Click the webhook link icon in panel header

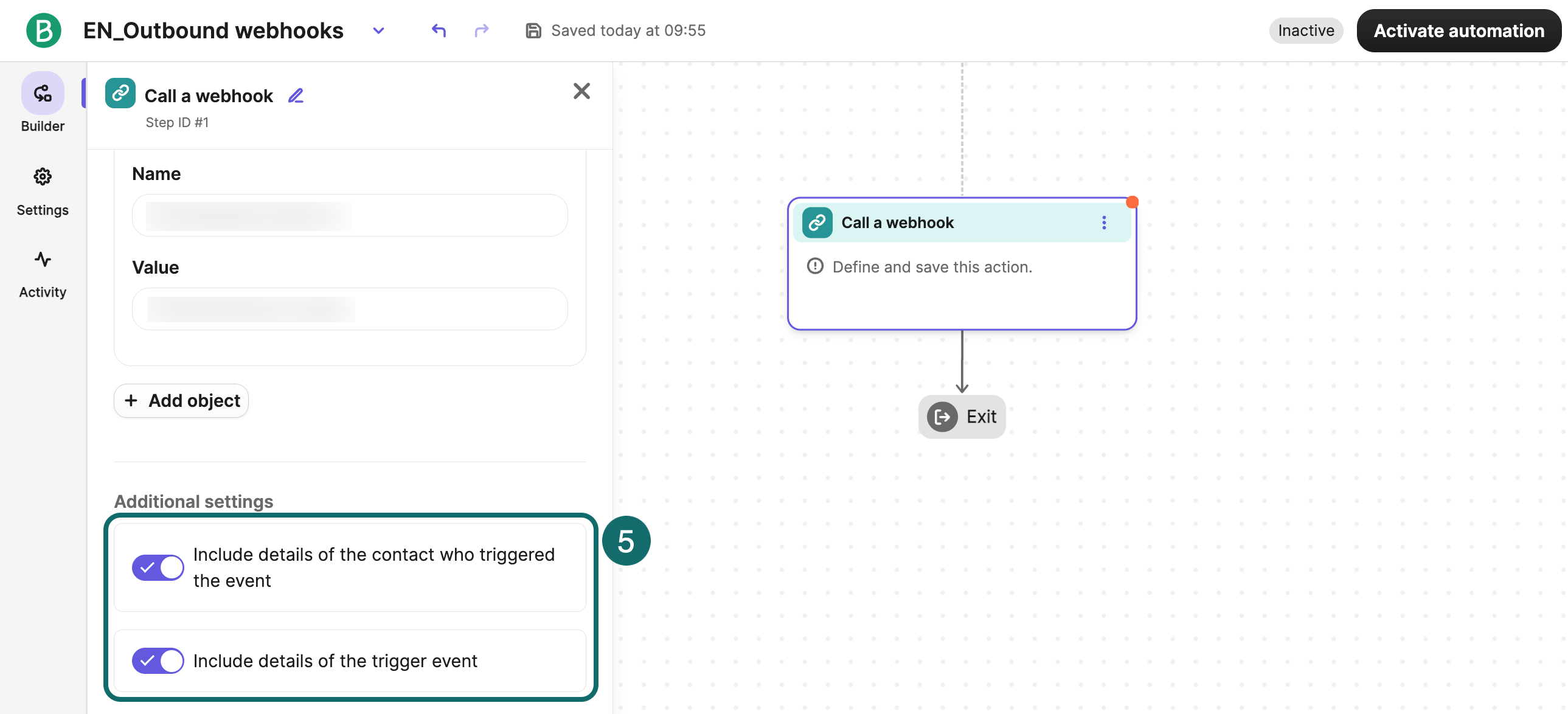point(120,93)
